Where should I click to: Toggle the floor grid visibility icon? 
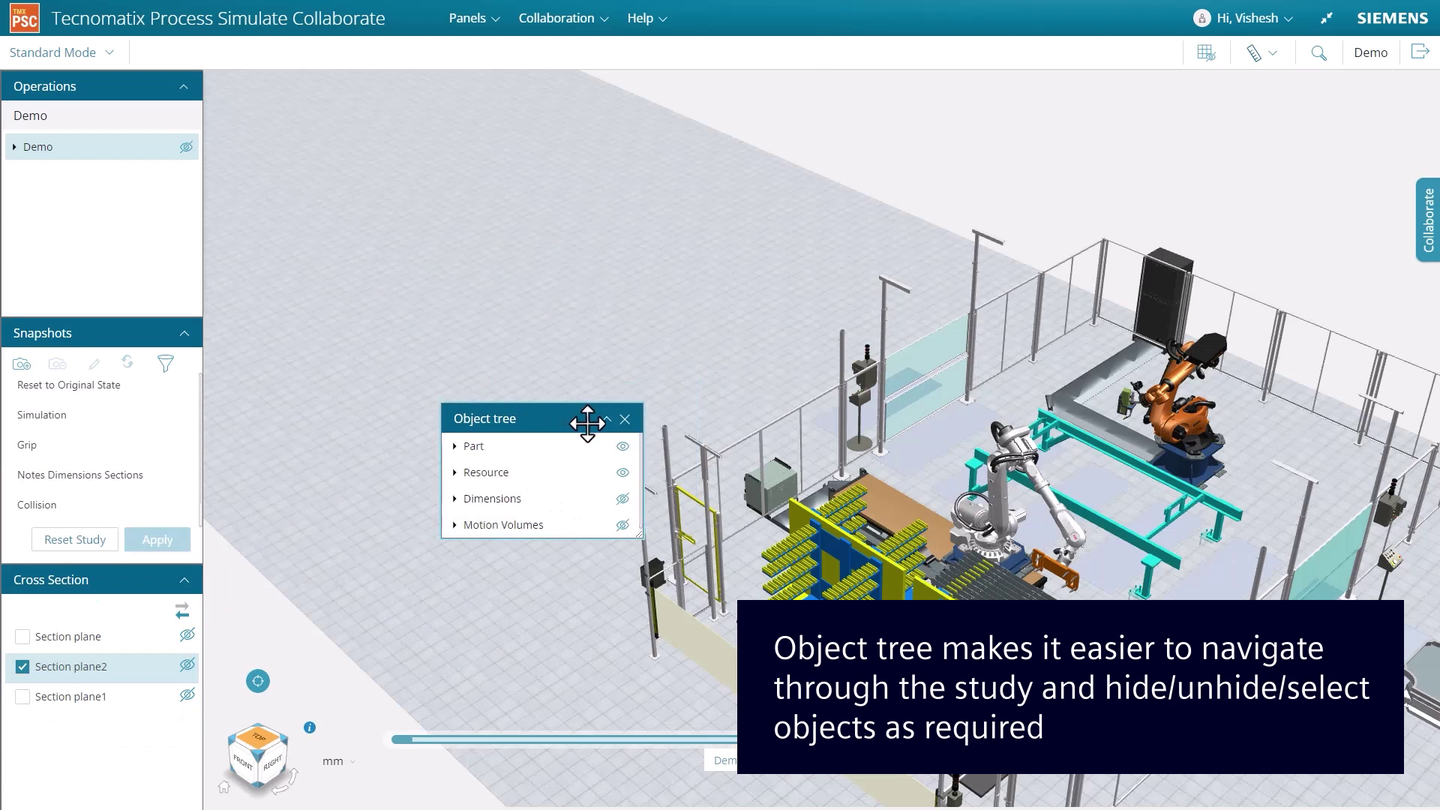[1205, 52]
